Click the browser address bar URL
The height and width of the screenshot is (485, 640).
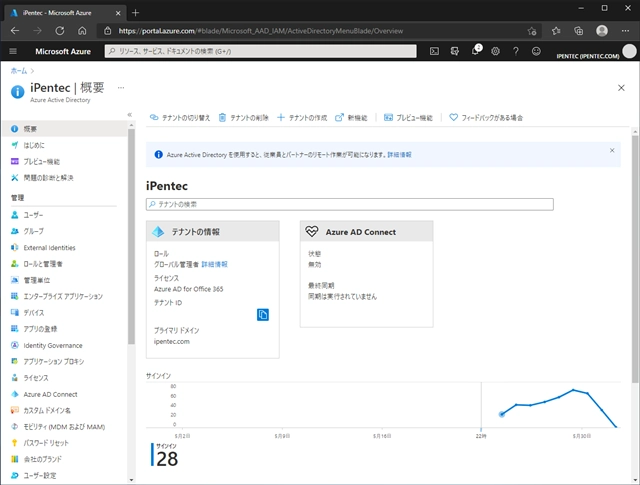(260, 31)
